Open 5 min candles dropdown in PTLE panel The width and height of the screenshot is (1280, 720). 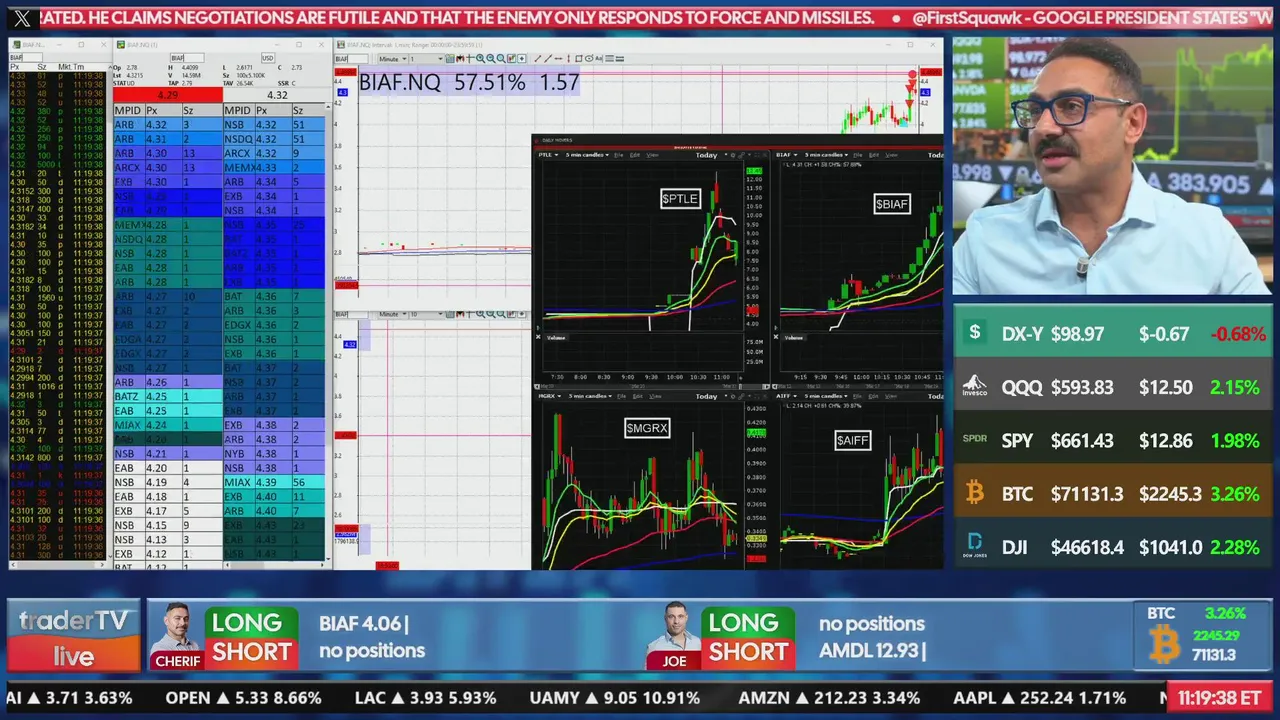[587, 155]
